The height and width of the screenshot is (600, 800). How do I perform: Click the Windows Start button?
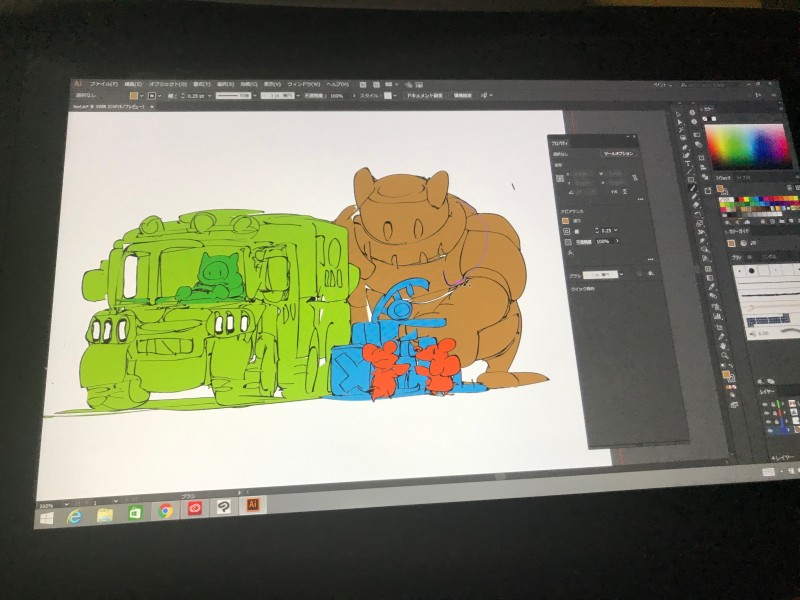point(46,518)
